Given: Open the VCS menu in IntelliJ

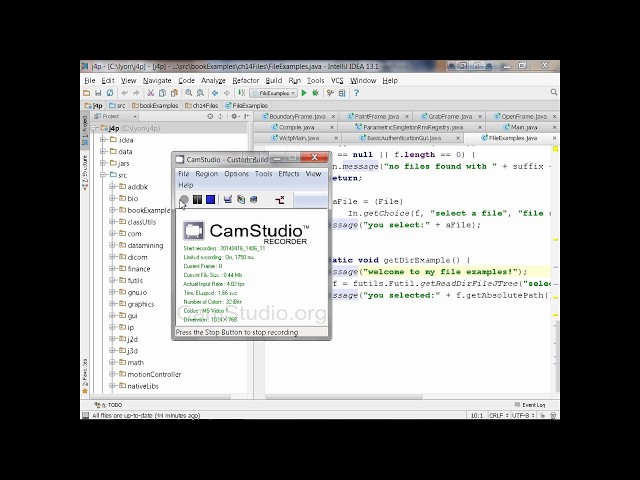Looking at the screenshot, I should 337,80.
